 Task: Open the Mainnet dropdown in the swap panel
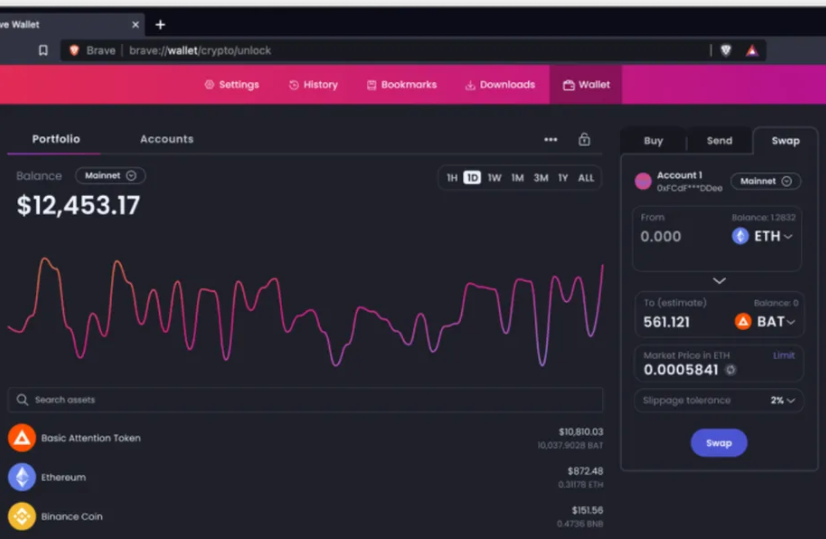tap(765, 181)
